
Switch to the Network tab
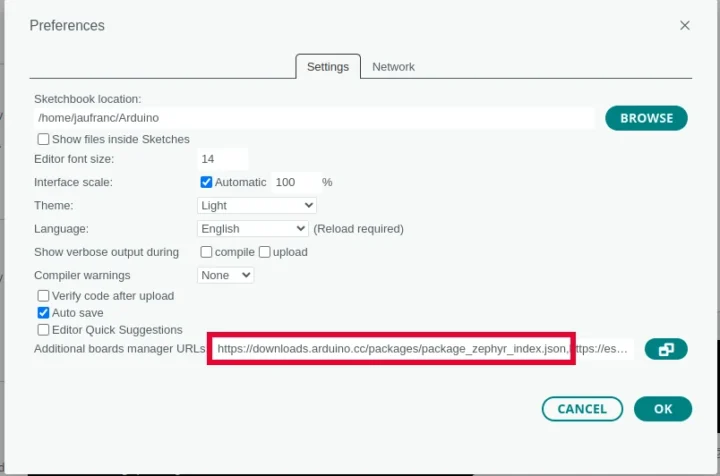(x=393, y=67)
